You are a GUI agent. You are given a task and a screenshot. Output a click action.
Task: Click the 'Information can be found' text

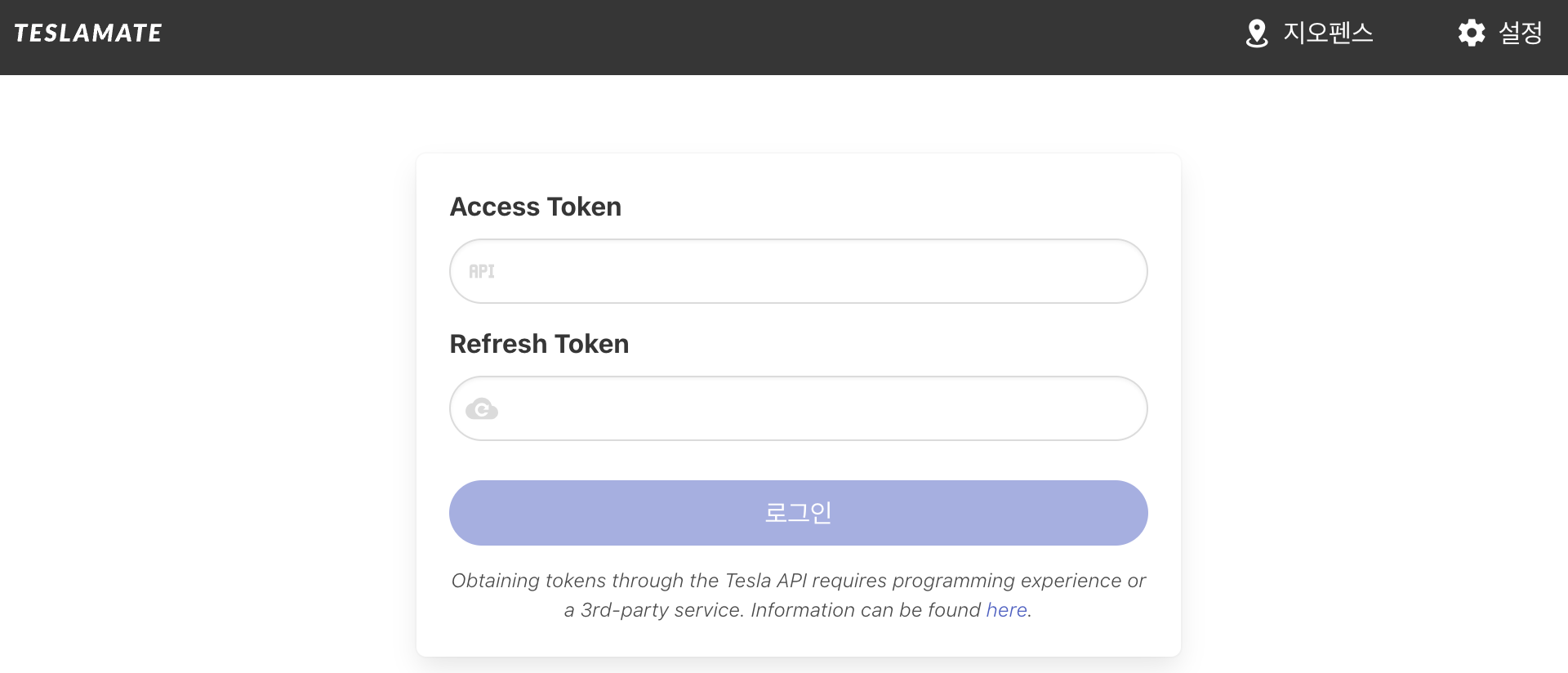tap(865, 610)
